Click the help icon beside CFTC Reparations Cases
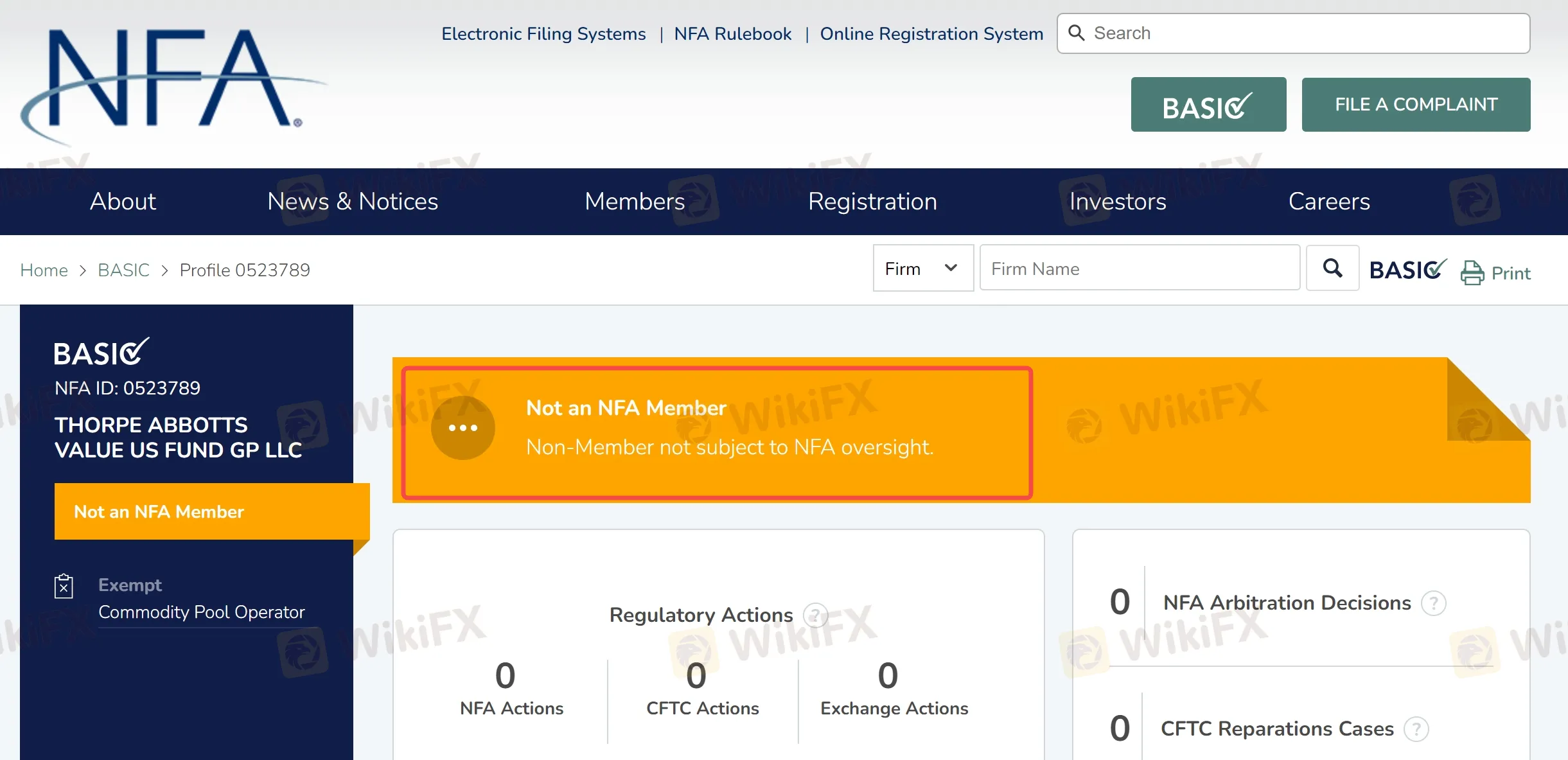This screenshot has height=760, width=1568. (1416, 729)
